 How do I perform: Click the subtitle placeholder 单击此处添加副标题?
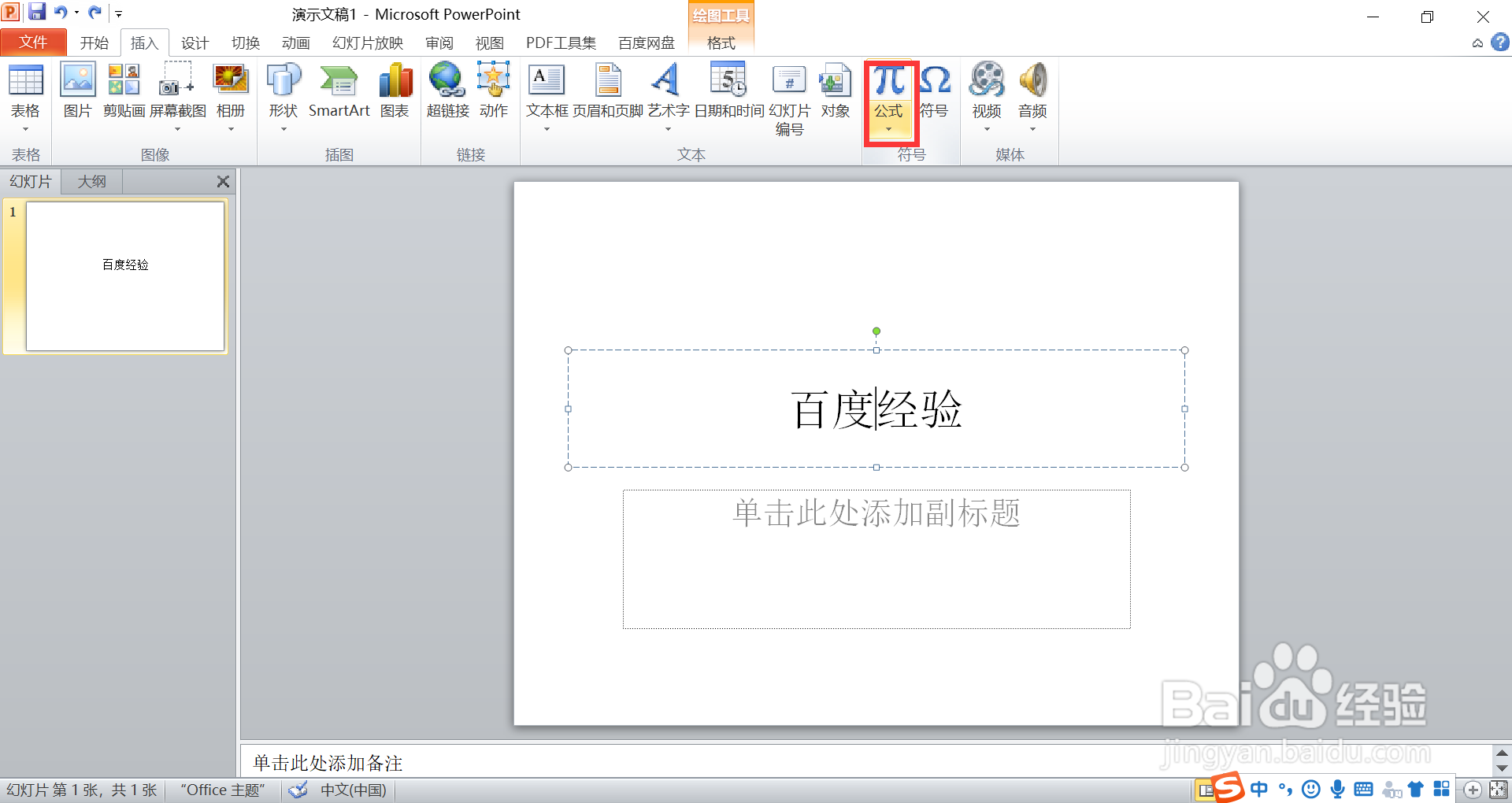[876, 513]
